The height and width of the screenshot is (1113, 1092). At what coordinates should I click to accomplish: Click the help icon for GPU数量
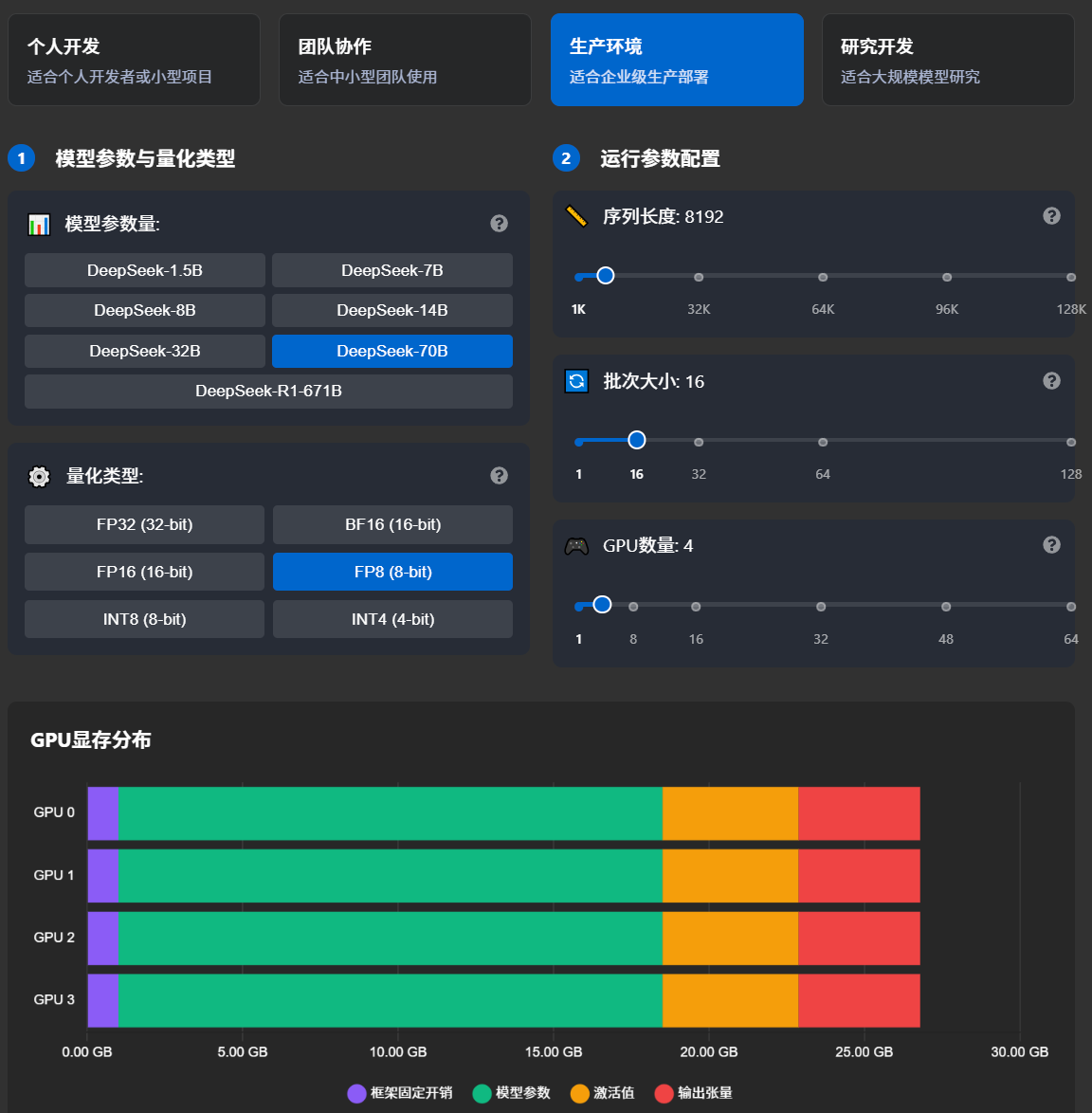1051,545
